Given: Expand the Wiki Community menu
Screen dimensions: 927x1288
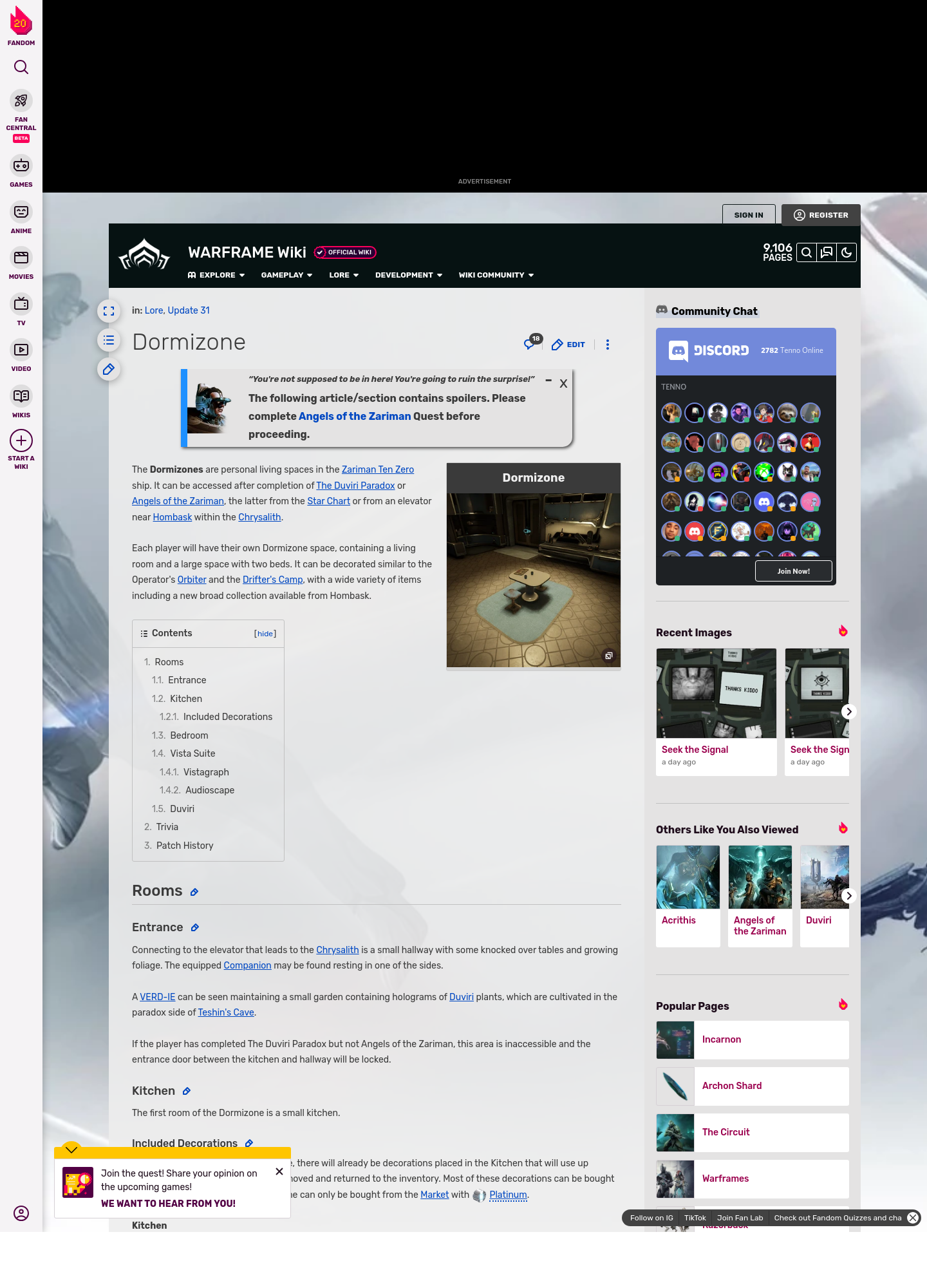Looking at the screenshot, I should pyautogui.click(x=496, y=275).
